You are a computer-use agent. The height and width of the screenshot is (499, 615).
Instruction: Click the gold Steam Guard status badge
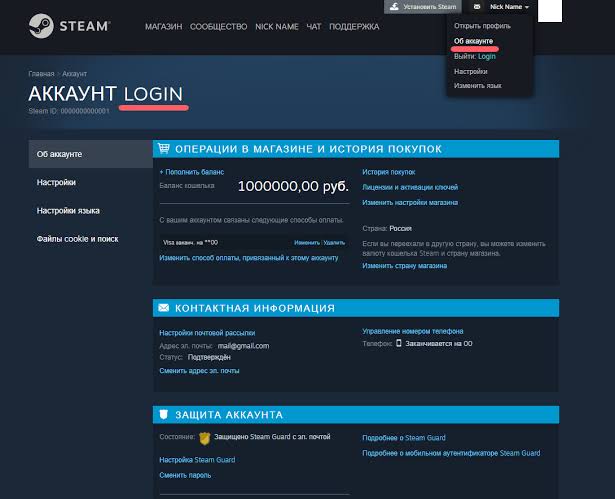[x=204, y=437]
